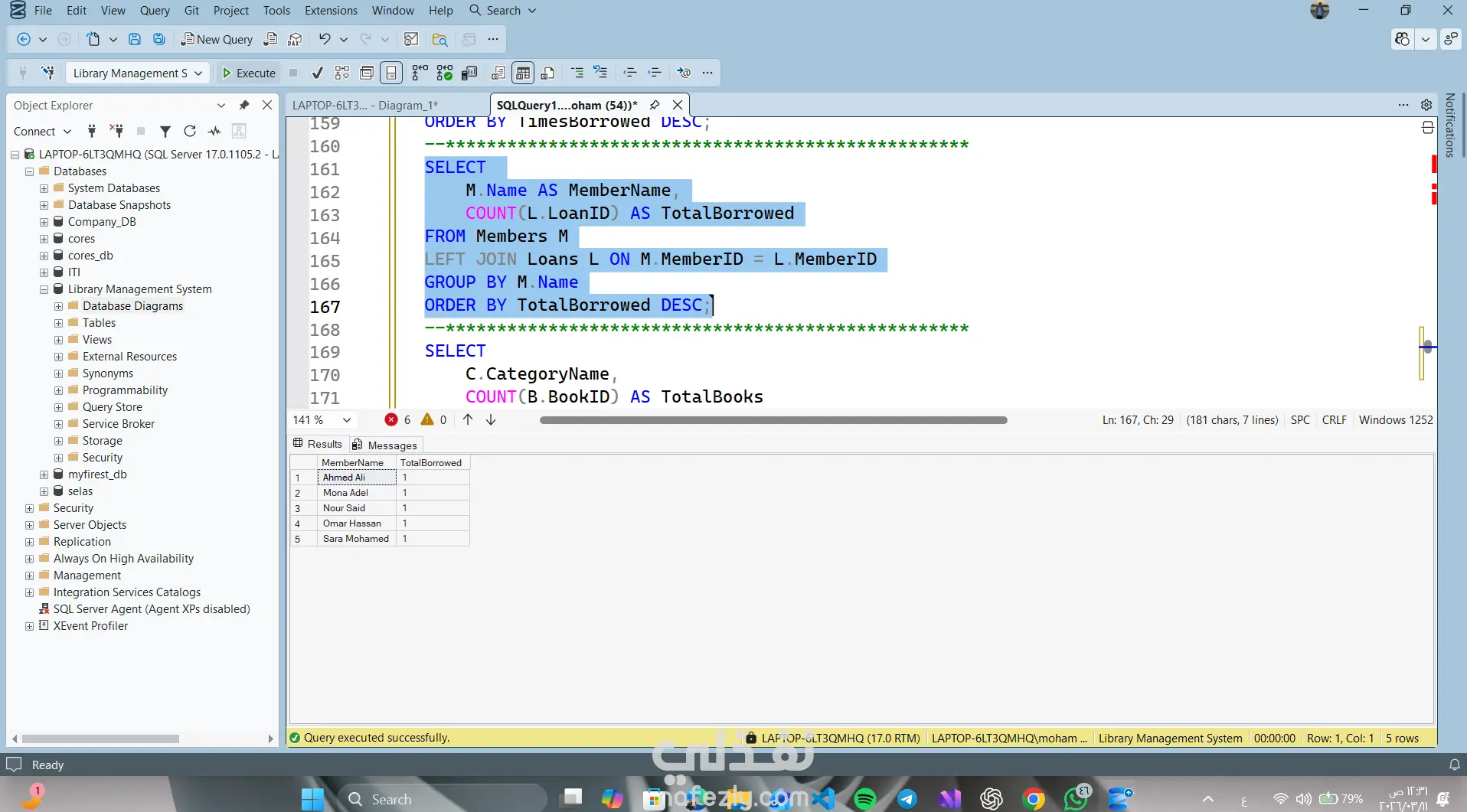
Task: Pin the SQLQuery1 tab
Action: (655, 105)
